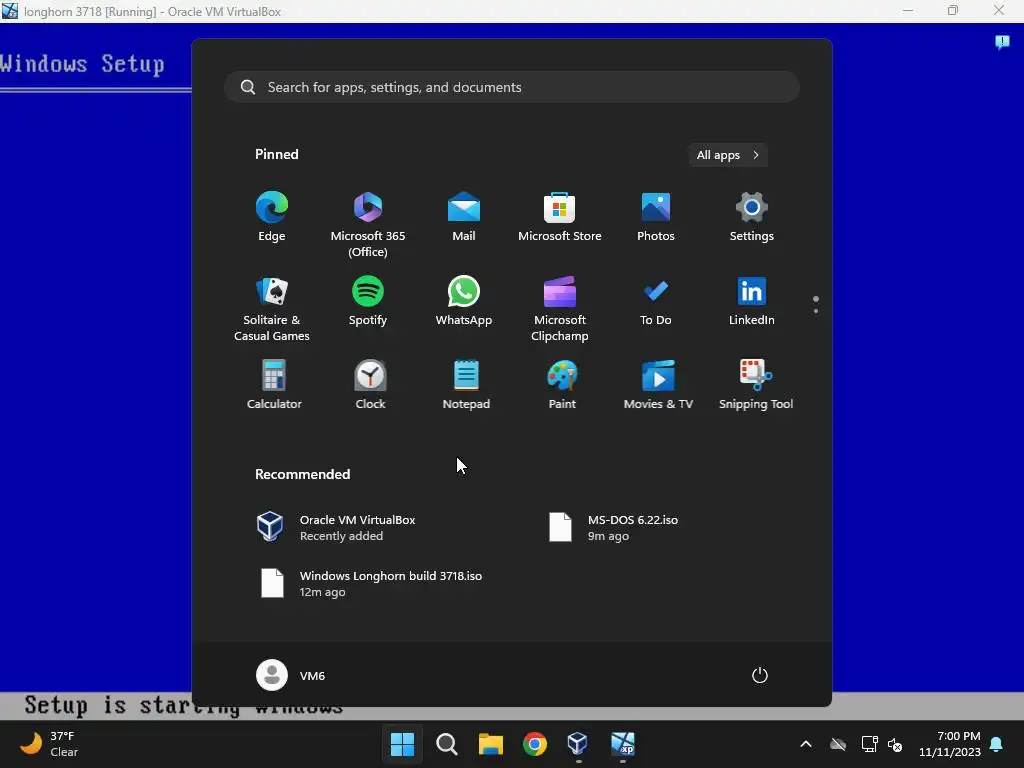This screenshot has height=768, width=1024.
Task: Open Paint
Action: (562, 385)
